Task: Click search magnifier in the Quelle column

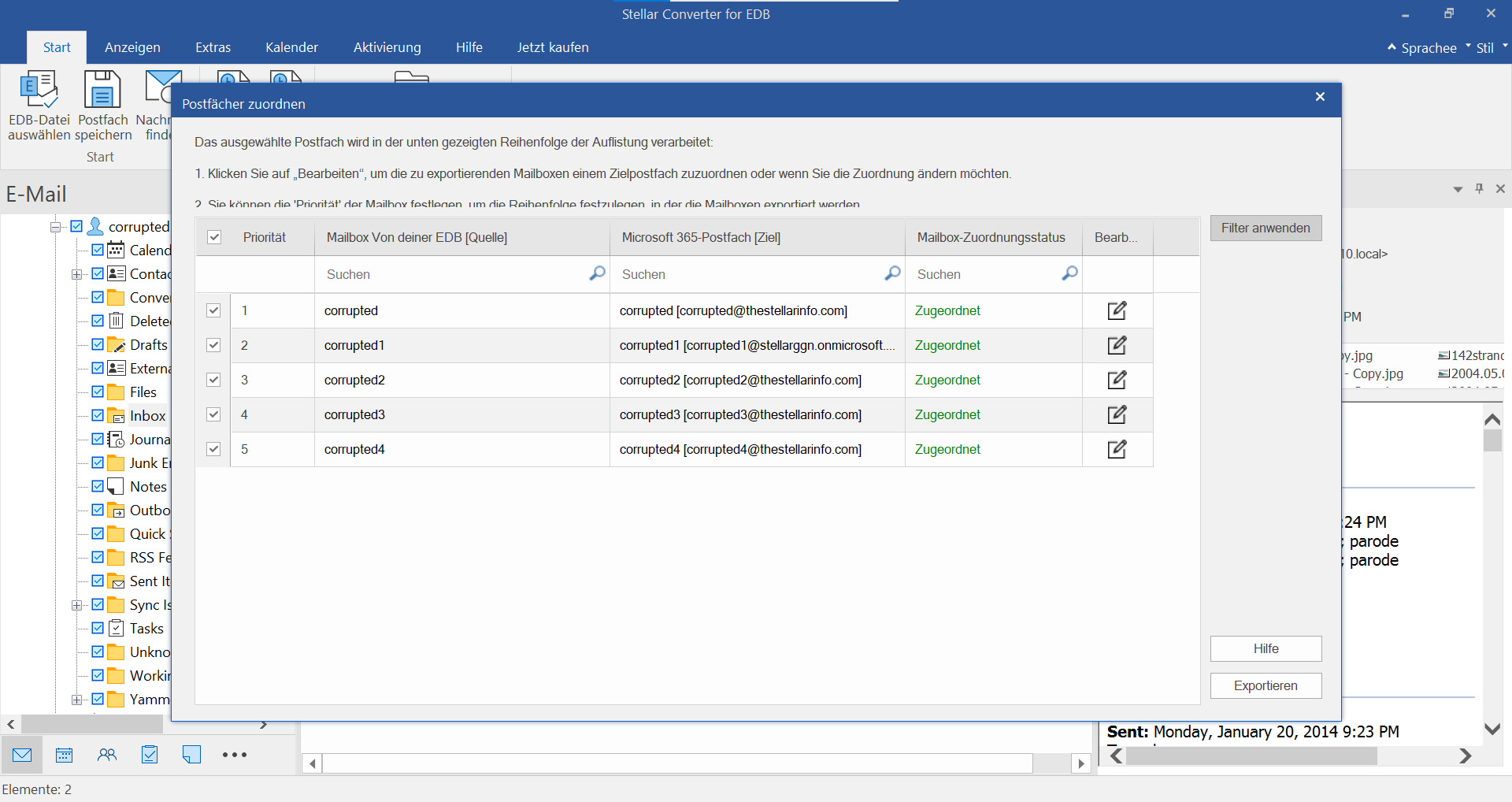Action: pos(597,273)
